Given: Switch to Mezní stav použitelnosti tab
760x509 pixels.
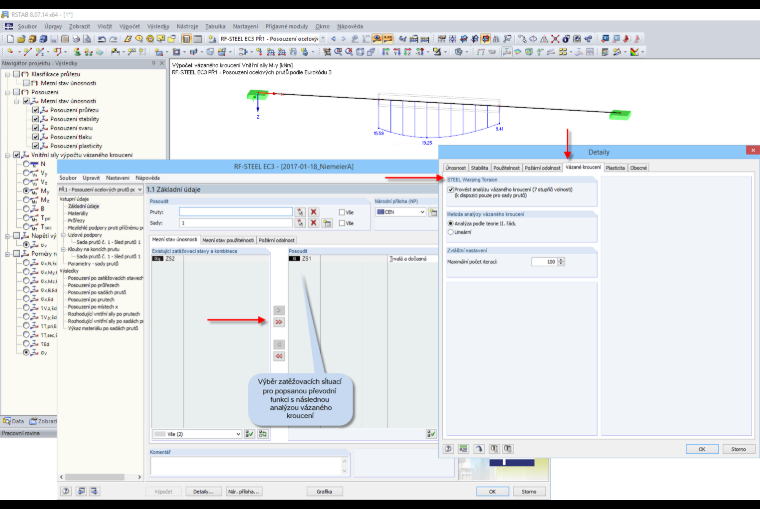Looking at the screenshot, I should (228, 240).
